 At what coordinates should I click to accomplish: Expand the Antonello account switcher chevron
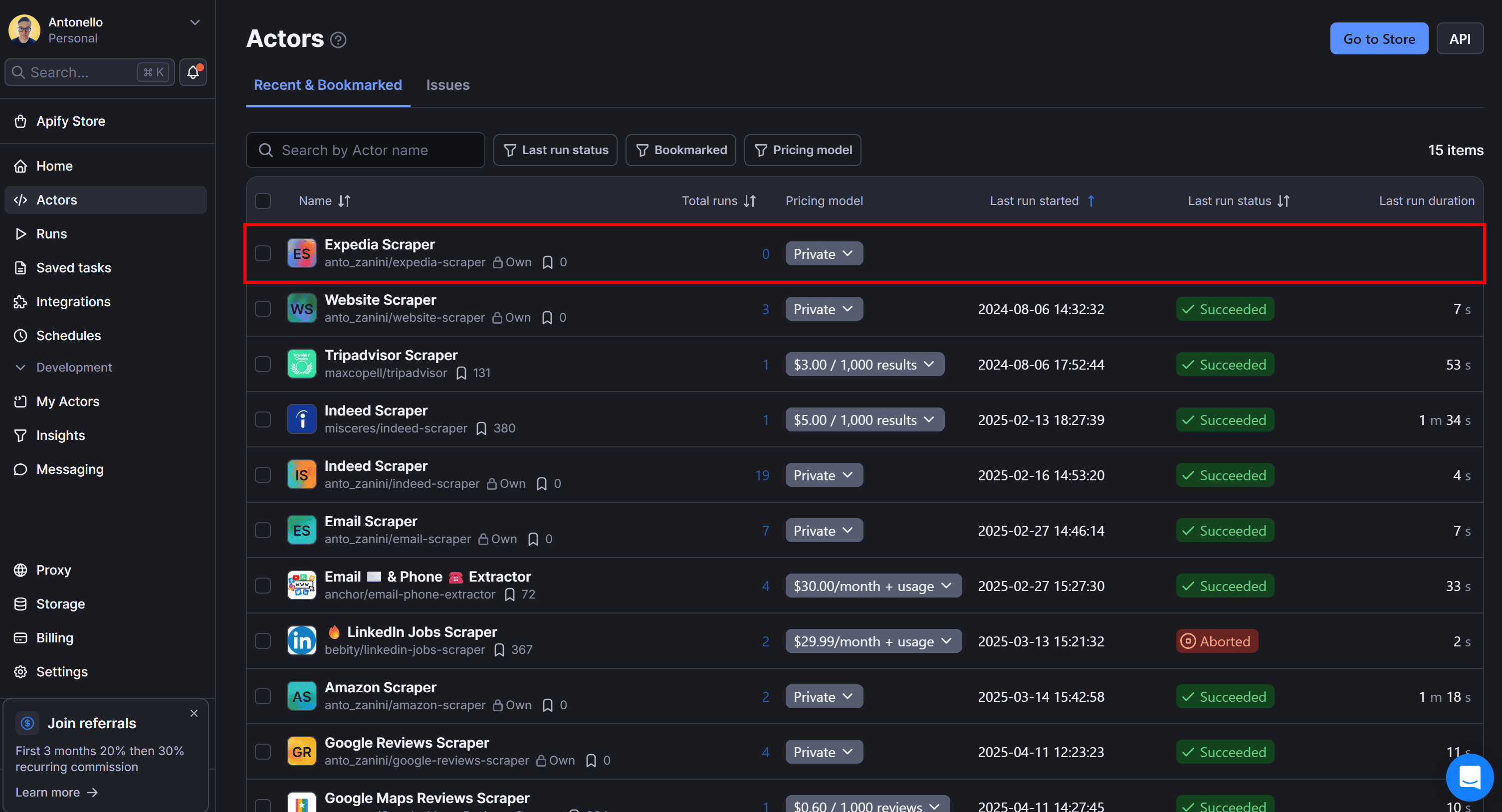195,23
